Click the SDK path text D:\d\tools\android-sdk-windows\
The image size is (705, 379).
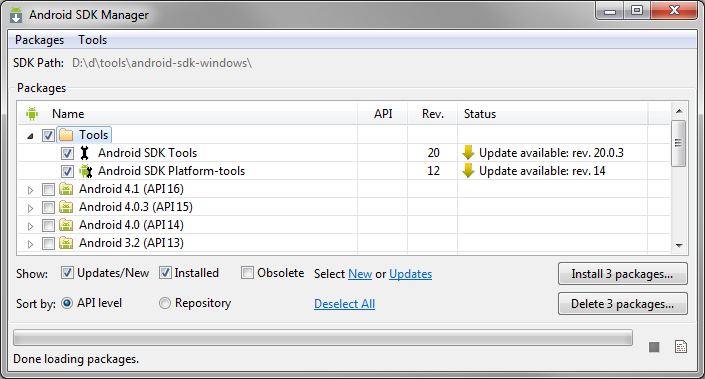162,63
